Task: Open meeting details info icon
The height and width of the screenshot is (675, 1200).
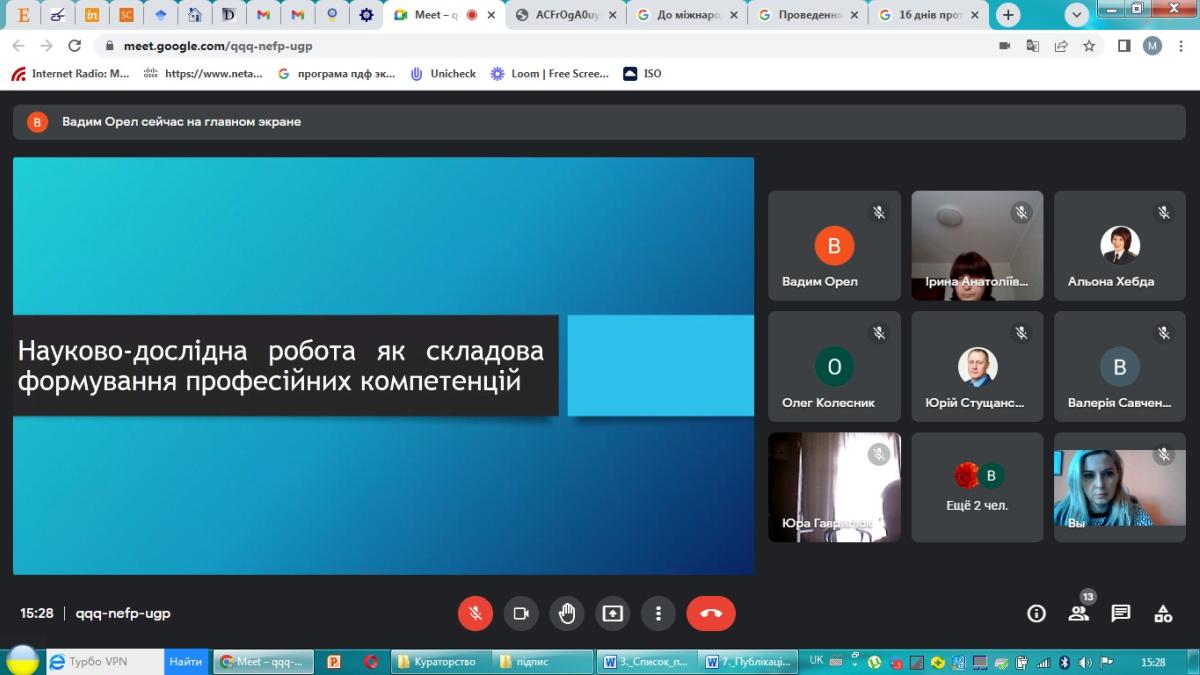Action: 1036,613
